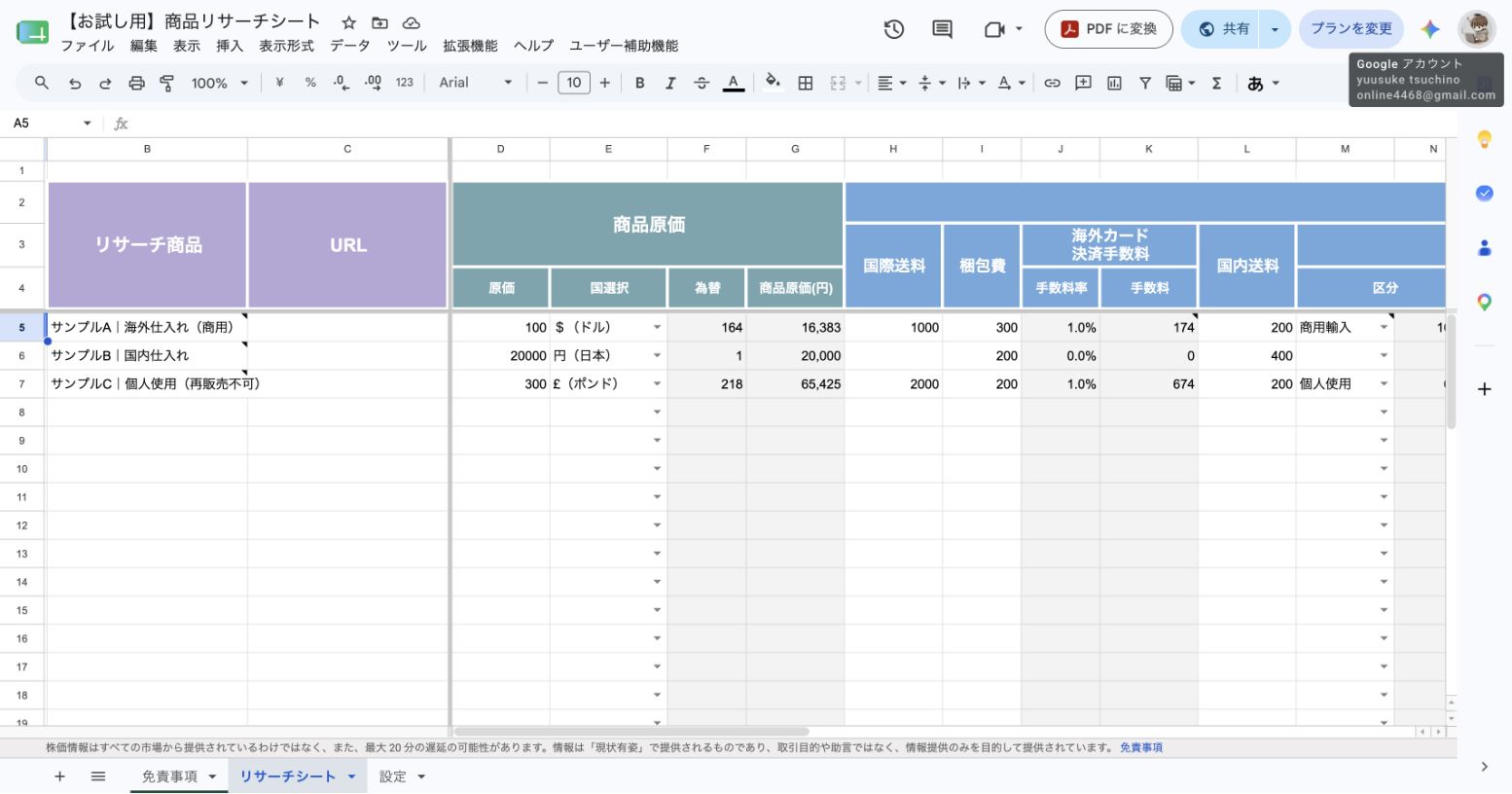Increase font size with plus button

(605, 83)
